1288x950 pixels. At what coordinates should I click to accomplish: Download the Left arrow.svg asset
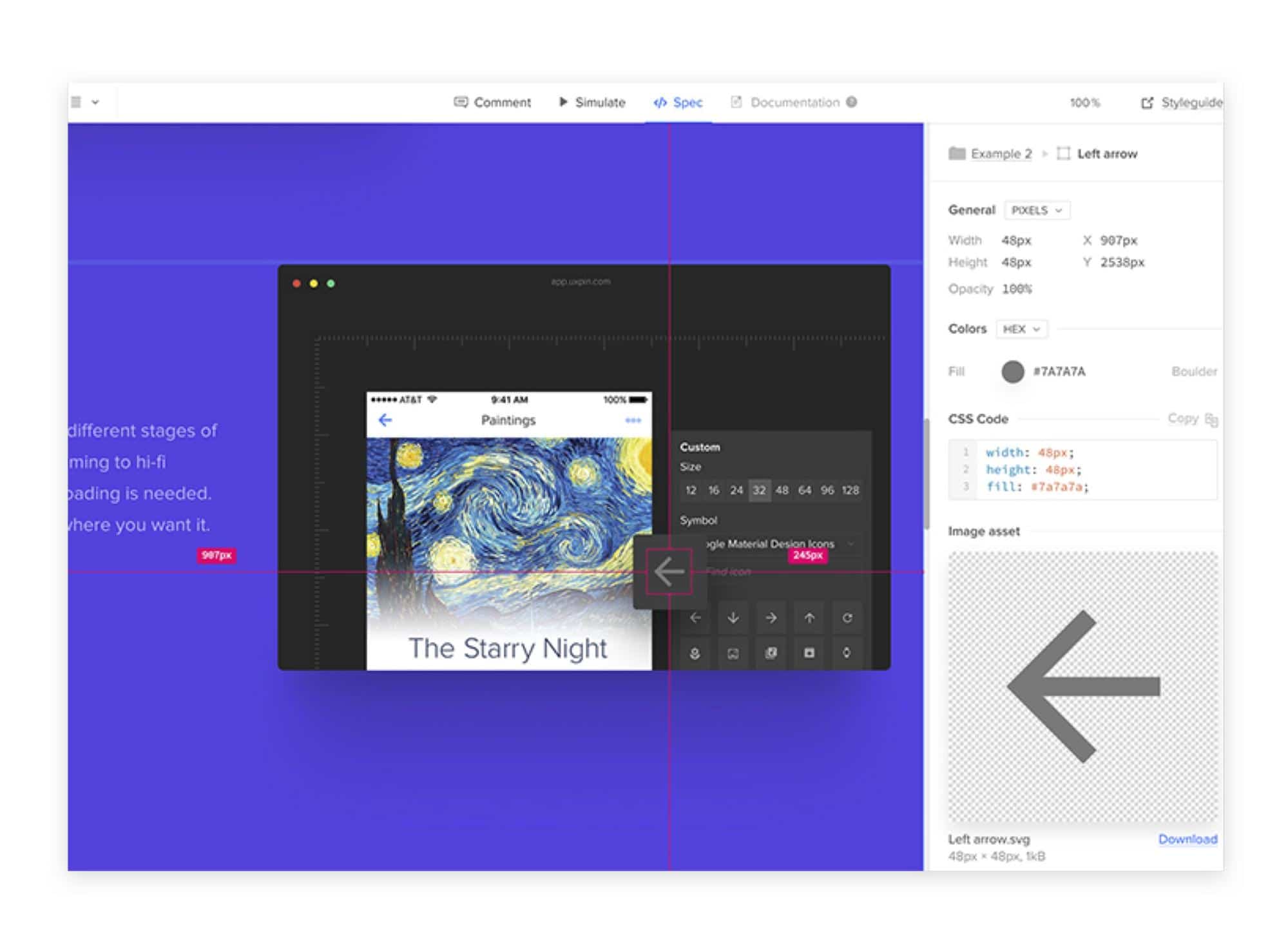click(x=1187, y=839)
